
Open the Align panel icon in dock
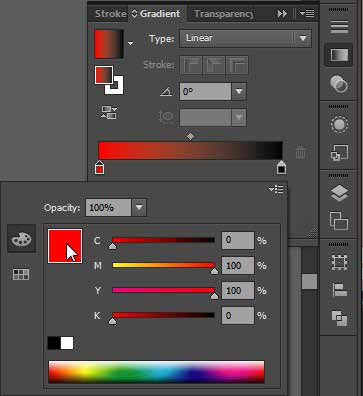339,290
